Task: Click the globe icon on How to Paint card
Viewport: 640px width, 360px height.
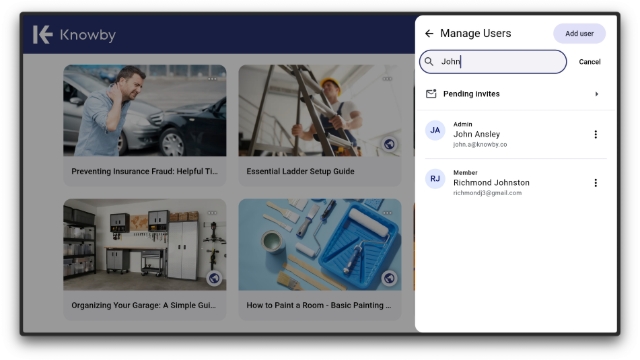Action: (x=389, y=278)
